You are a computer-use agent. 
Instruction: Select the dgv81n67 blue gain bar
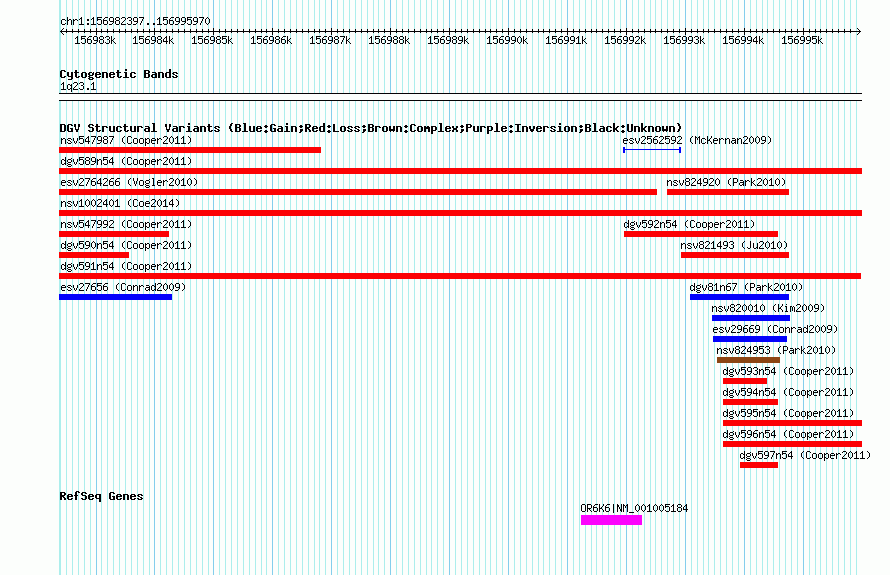pos(740,297)
